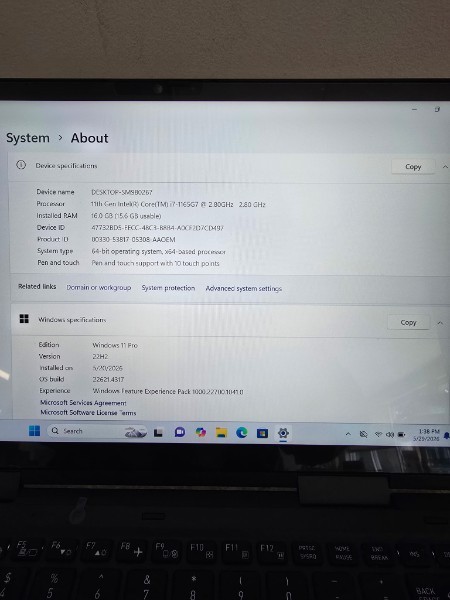Click the Related links label

pos(37,287)
